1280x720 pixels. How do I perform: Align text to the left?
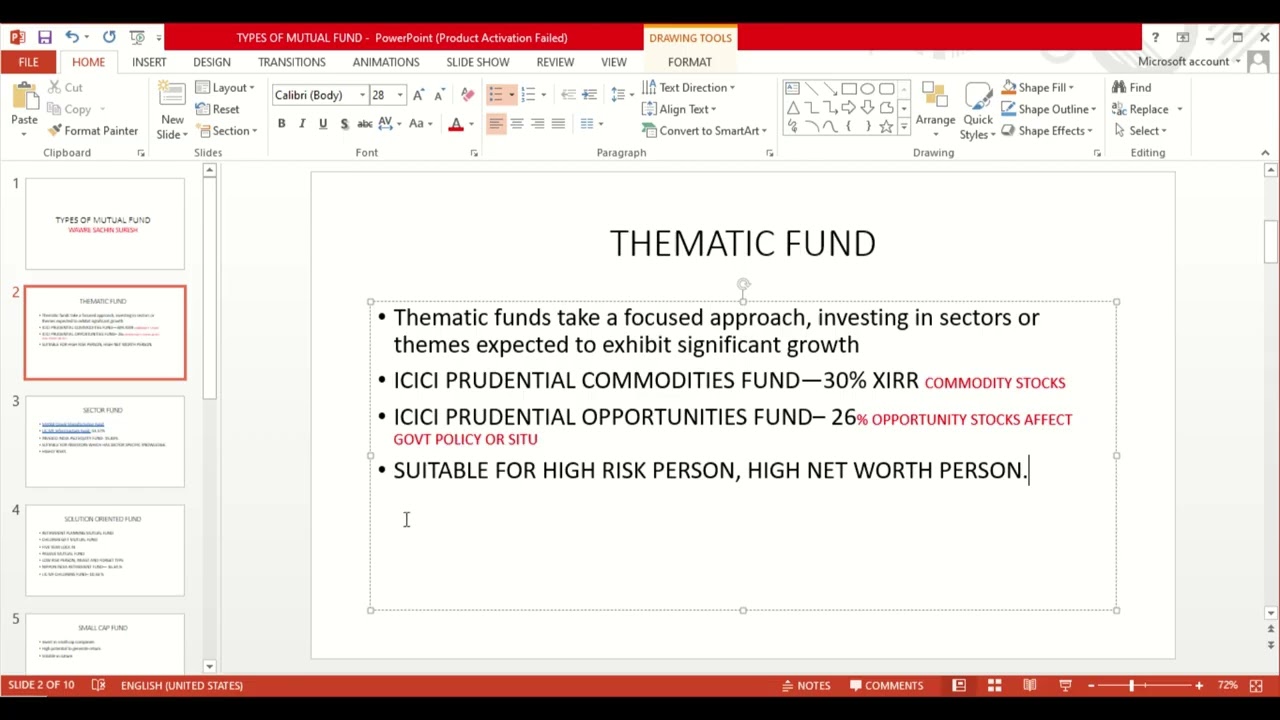(x=496, y=124)
